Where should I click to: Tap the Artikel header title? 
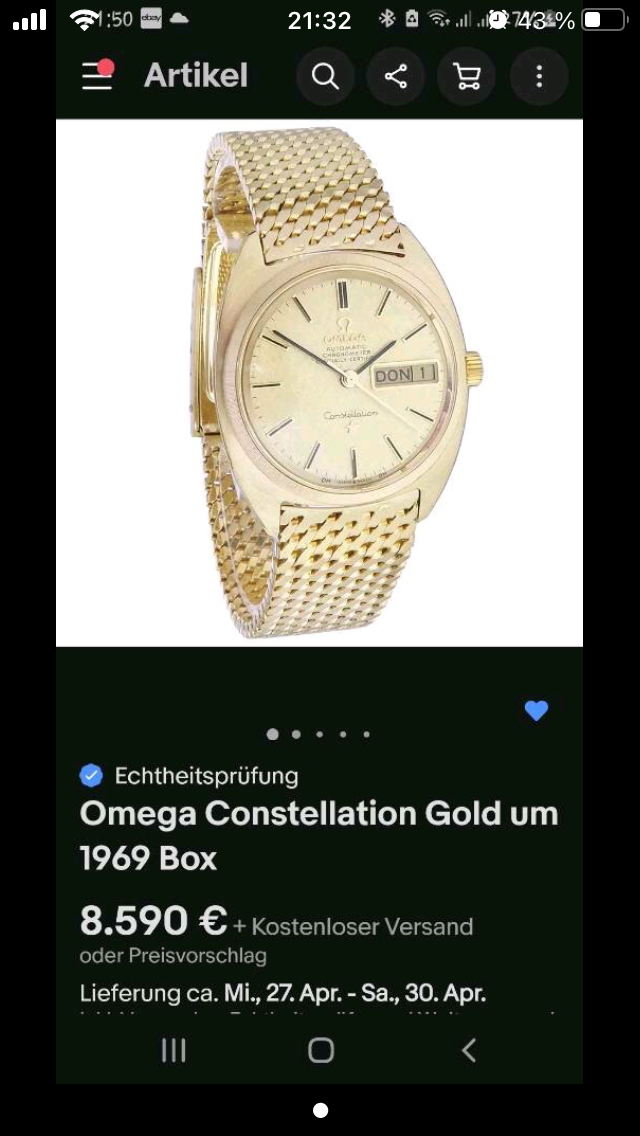click(x=196, y=75)
